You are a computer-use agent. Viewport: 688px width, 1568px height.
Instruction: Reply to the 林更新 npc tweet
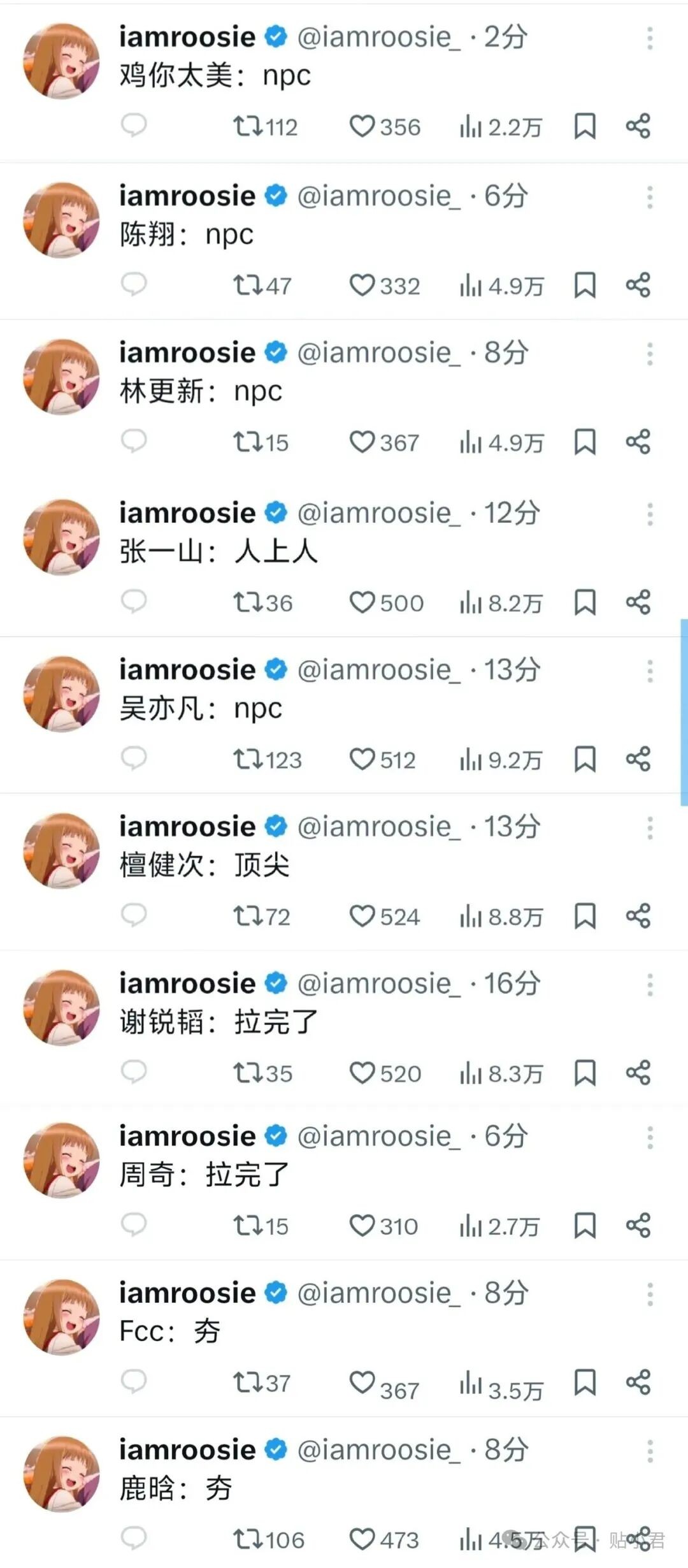(x=134, y=441)
